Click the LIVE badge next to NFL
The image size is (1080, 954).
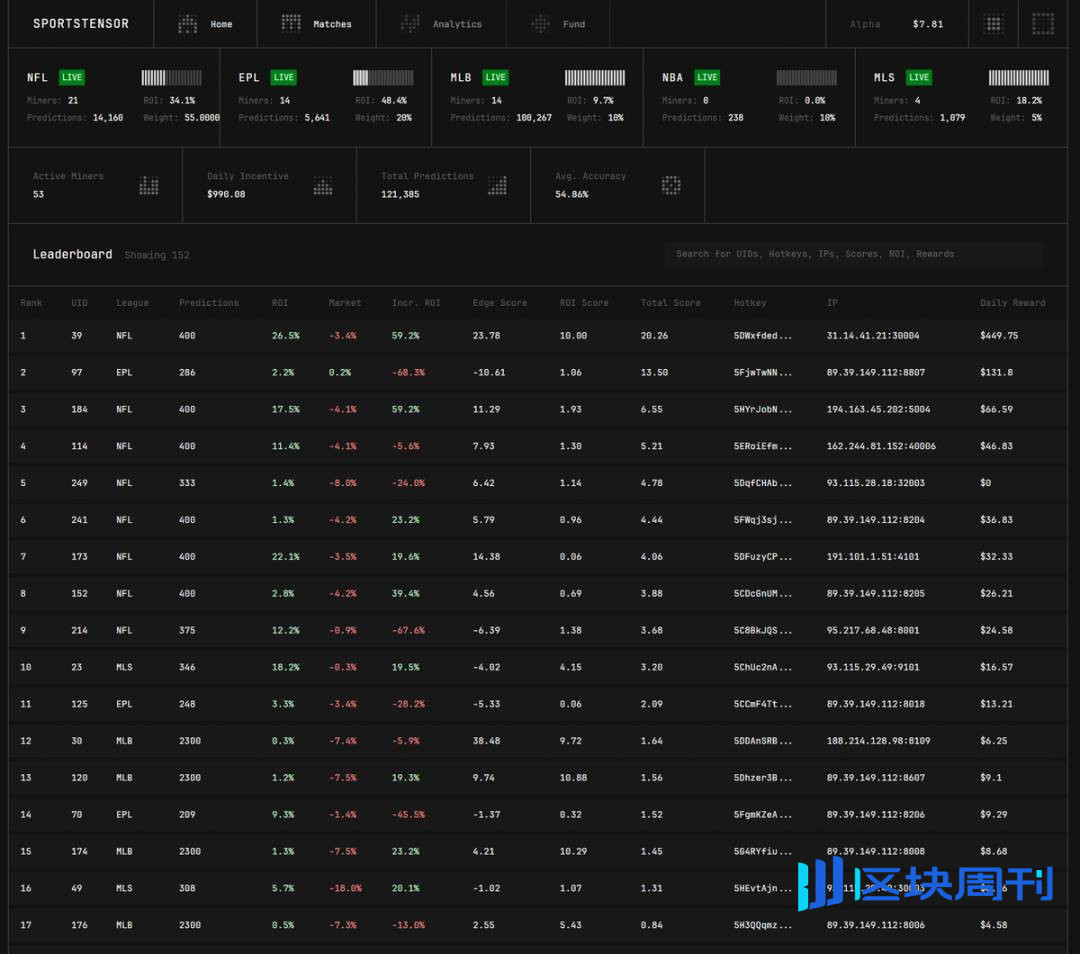tap(71, 77)
